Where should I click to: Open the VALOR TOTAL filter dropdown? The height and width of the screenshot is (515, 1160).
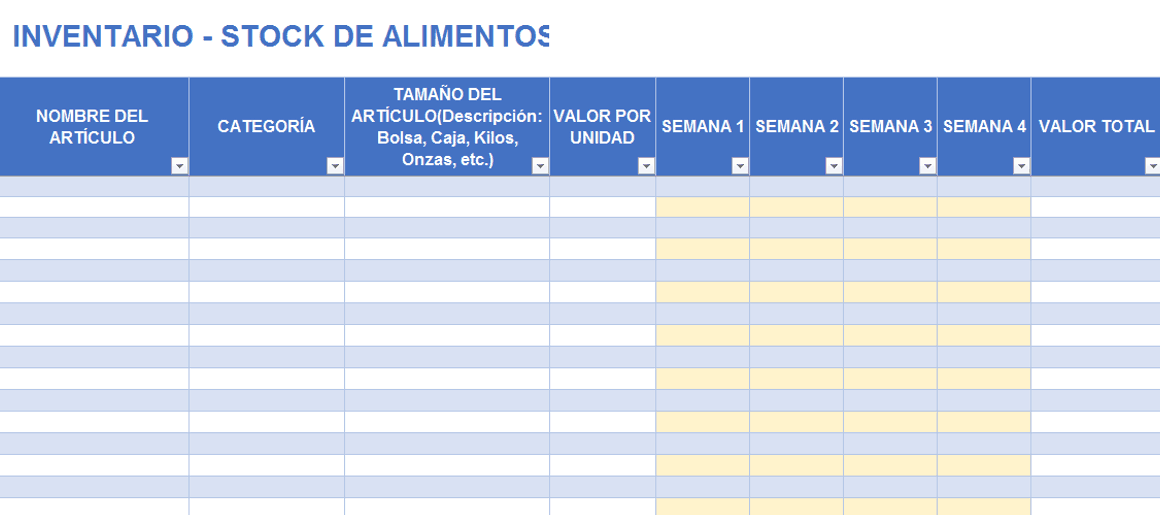click(1153, 167)
